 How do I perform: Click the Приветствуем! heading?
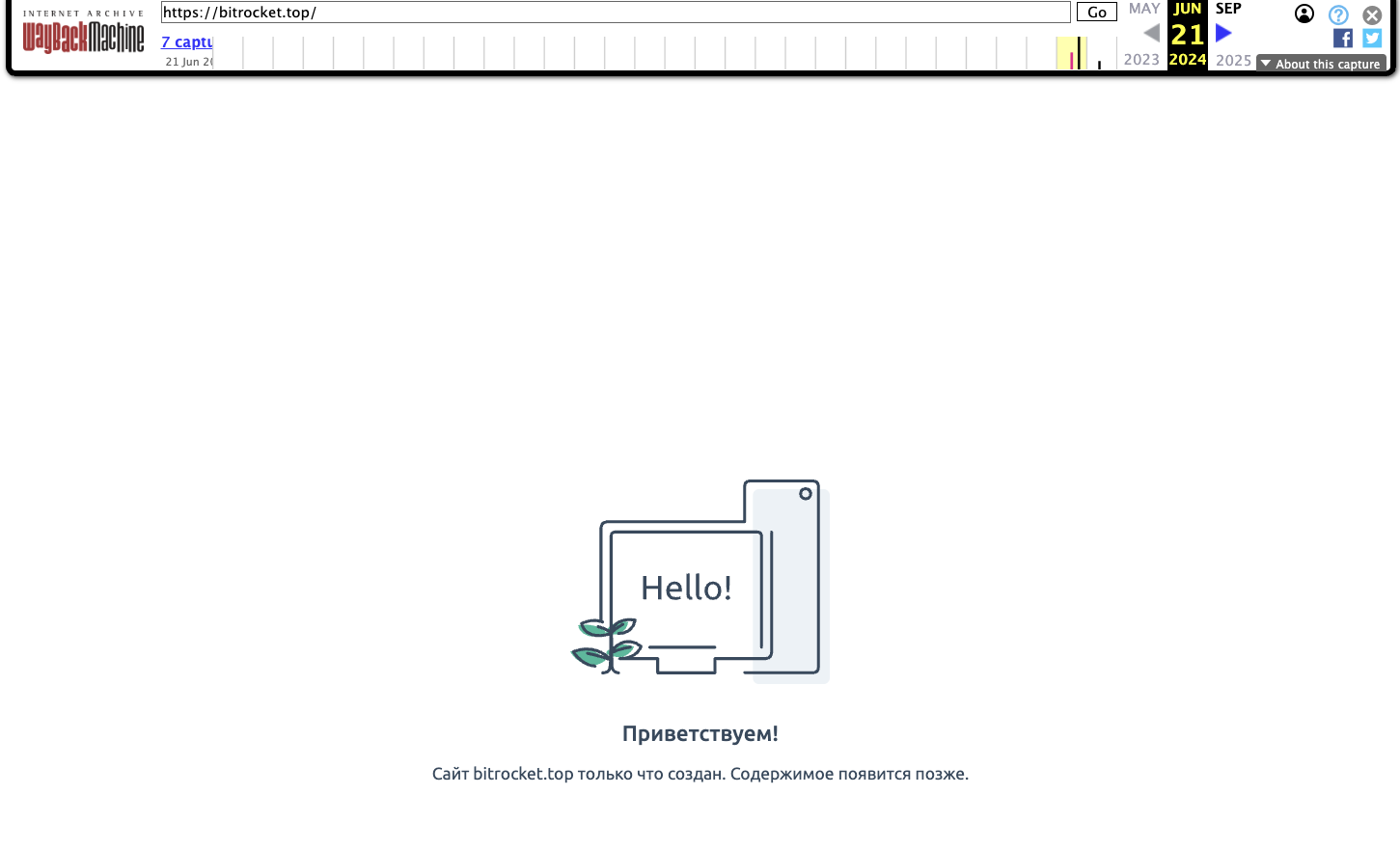(x=700, y=733)
